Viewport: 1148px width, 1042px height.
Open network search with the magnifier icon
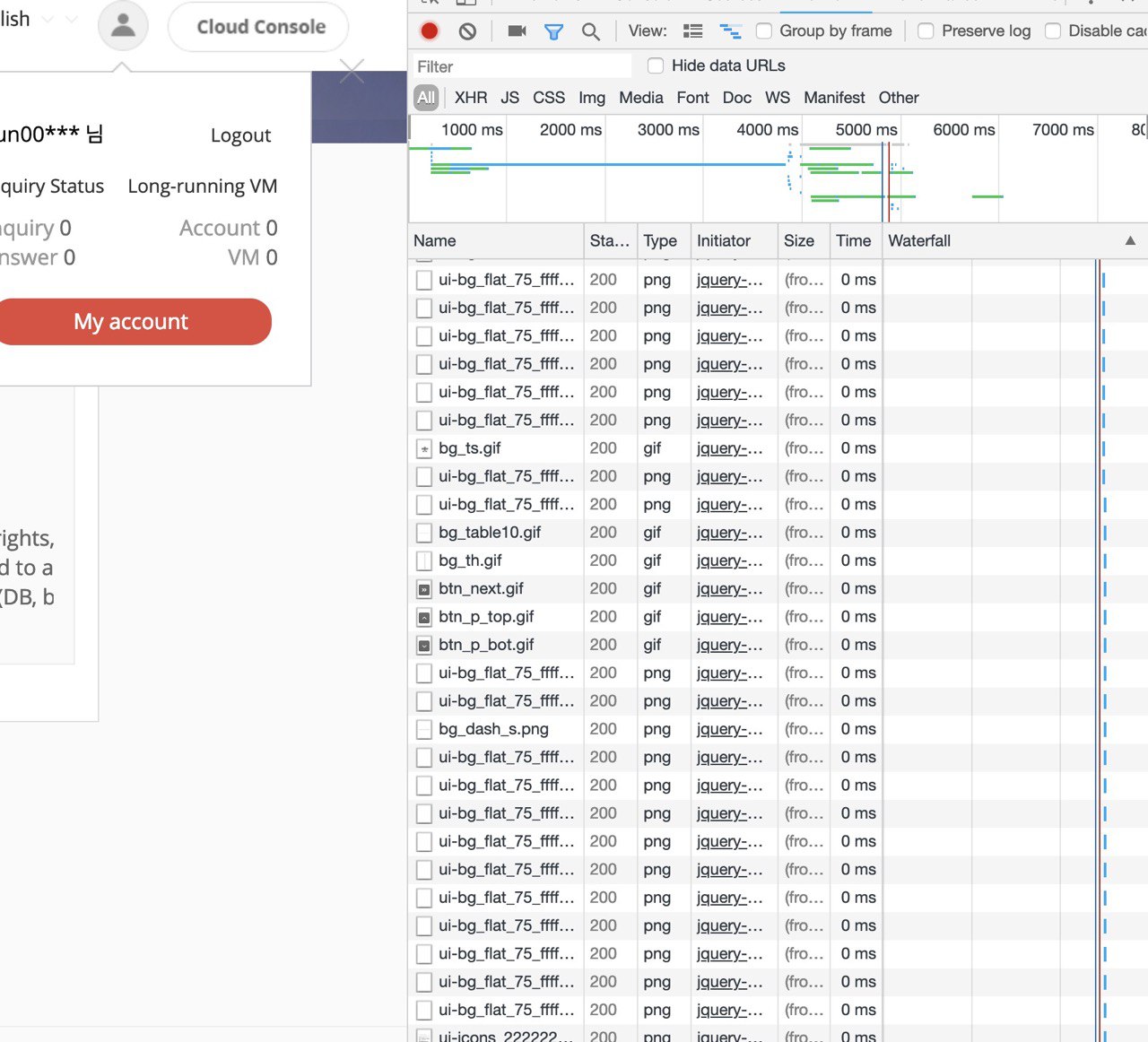coord(590,31)
